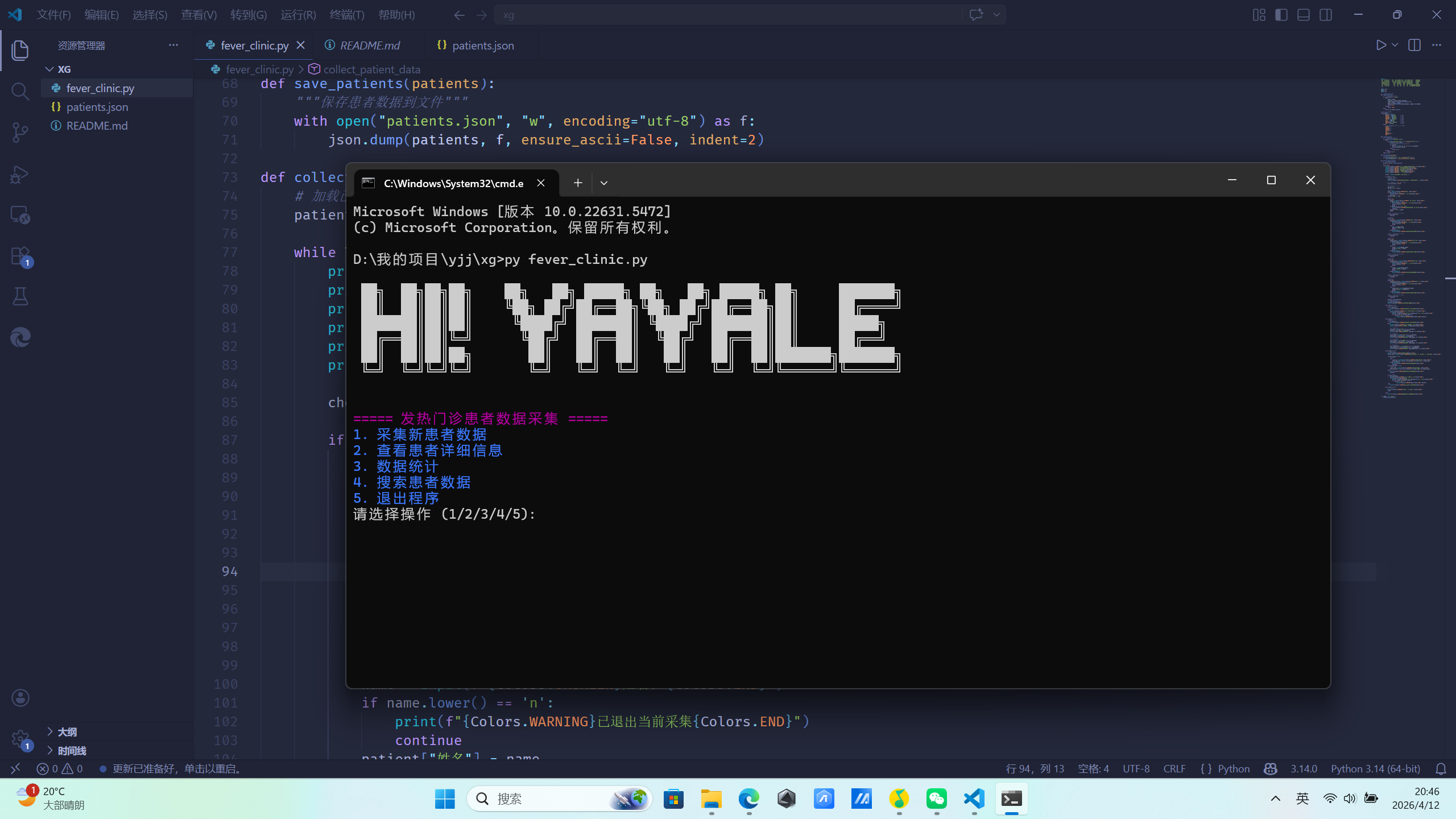
Task: Open the Search view in activity bar
Action: (x=20, y=91)
